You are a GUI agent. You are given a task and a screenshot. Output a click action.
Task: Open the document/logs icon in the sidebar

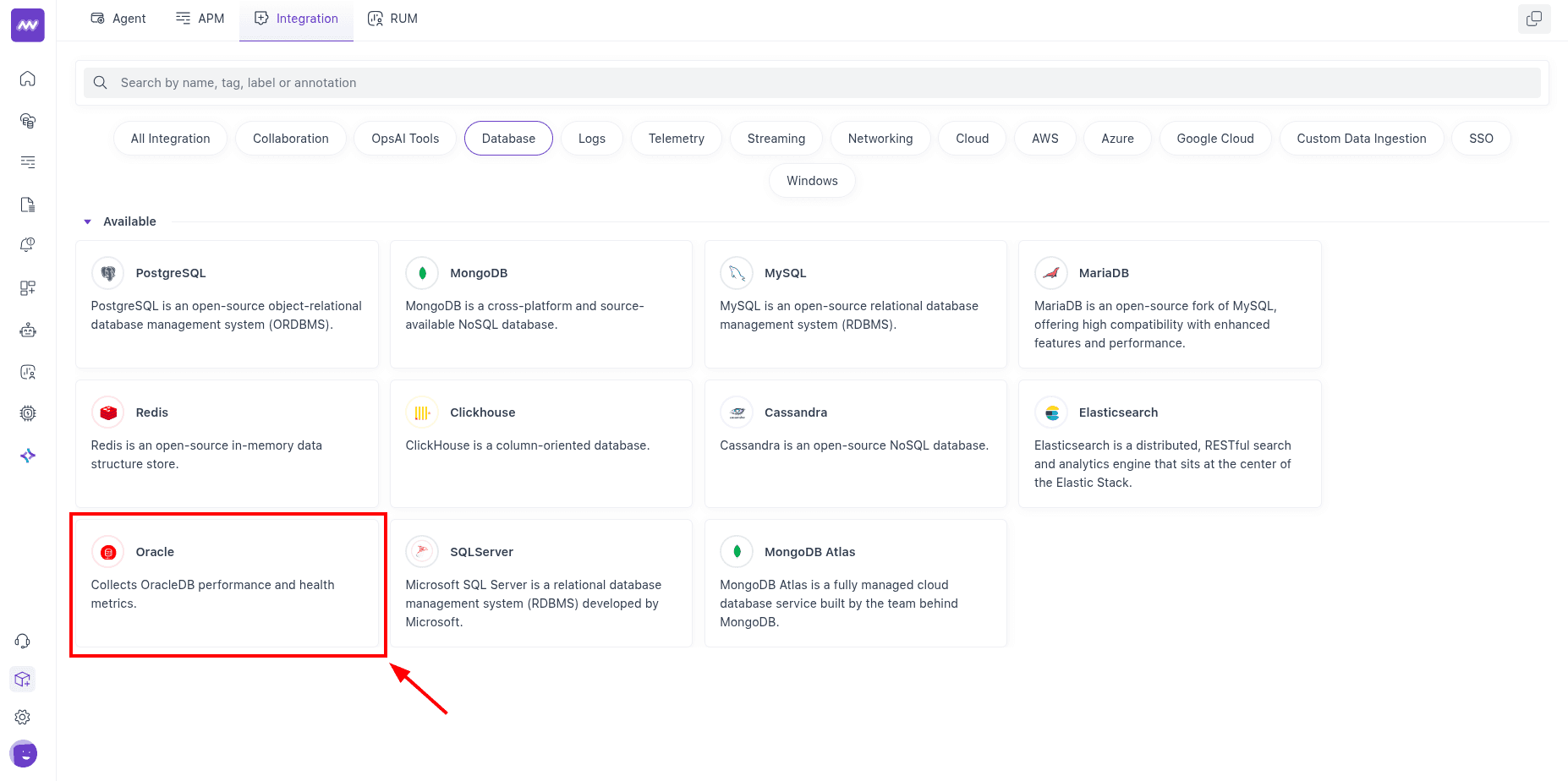pos(27,205)
